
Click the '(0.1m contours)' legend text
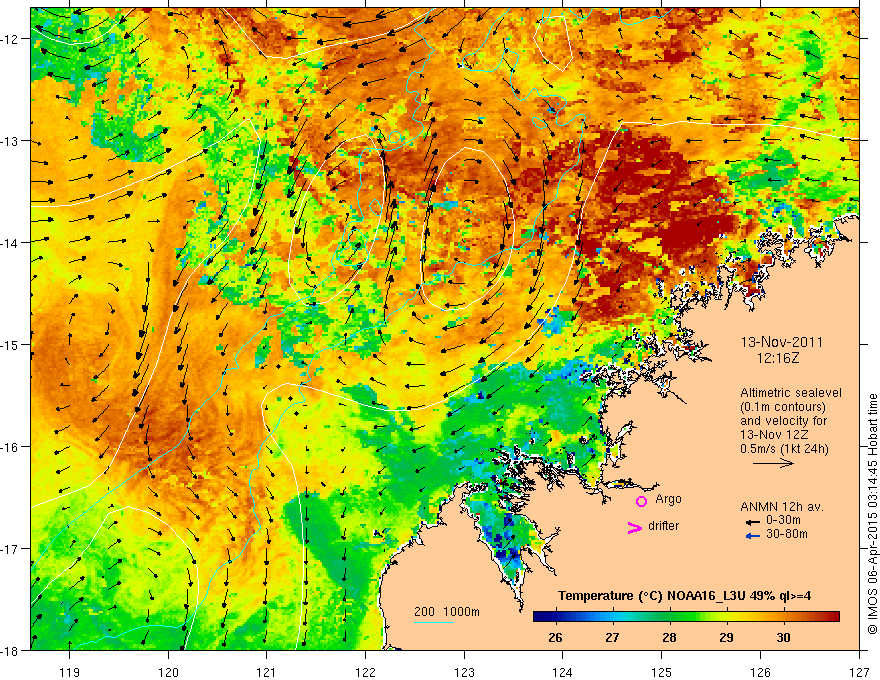783,407
